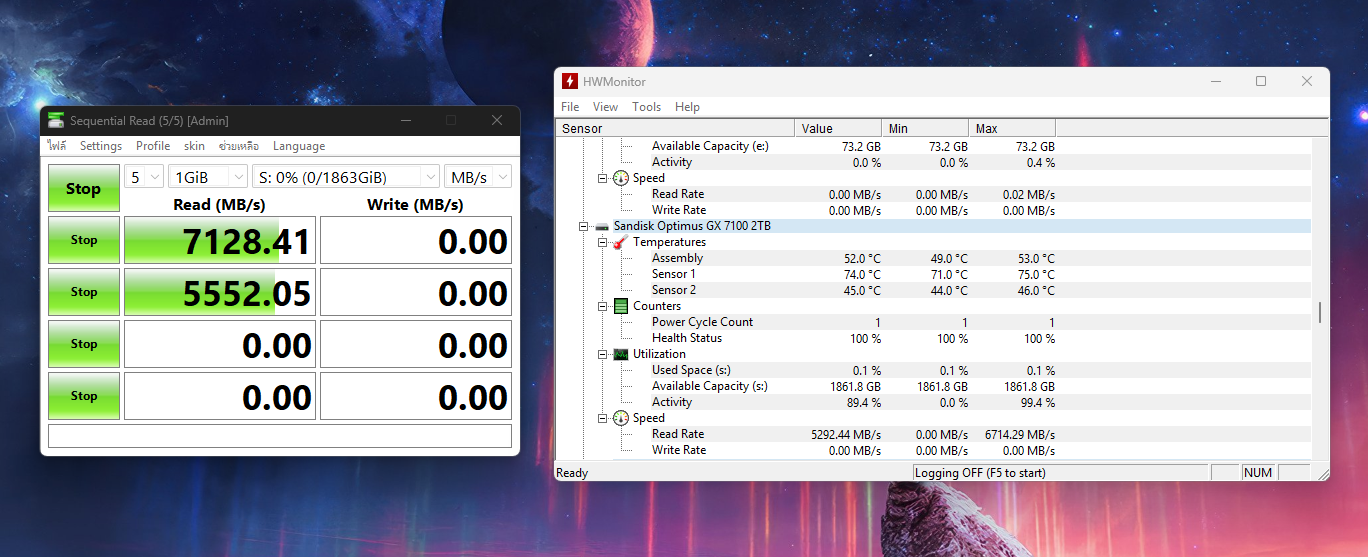Collapse the Sandisk Optimus GX 7100 node
Viewport: 1368px width, 557px height.
click(x=583, y=226)
